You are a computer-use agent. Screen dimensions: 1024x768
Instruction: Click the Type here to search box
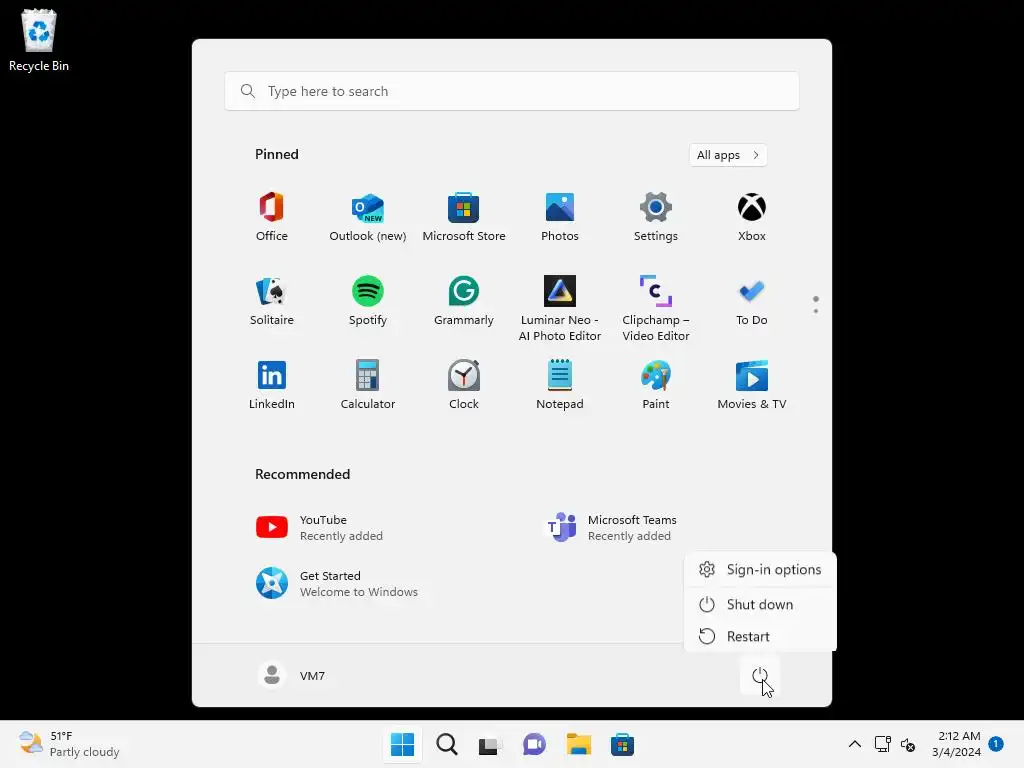(x=511, y=91)
